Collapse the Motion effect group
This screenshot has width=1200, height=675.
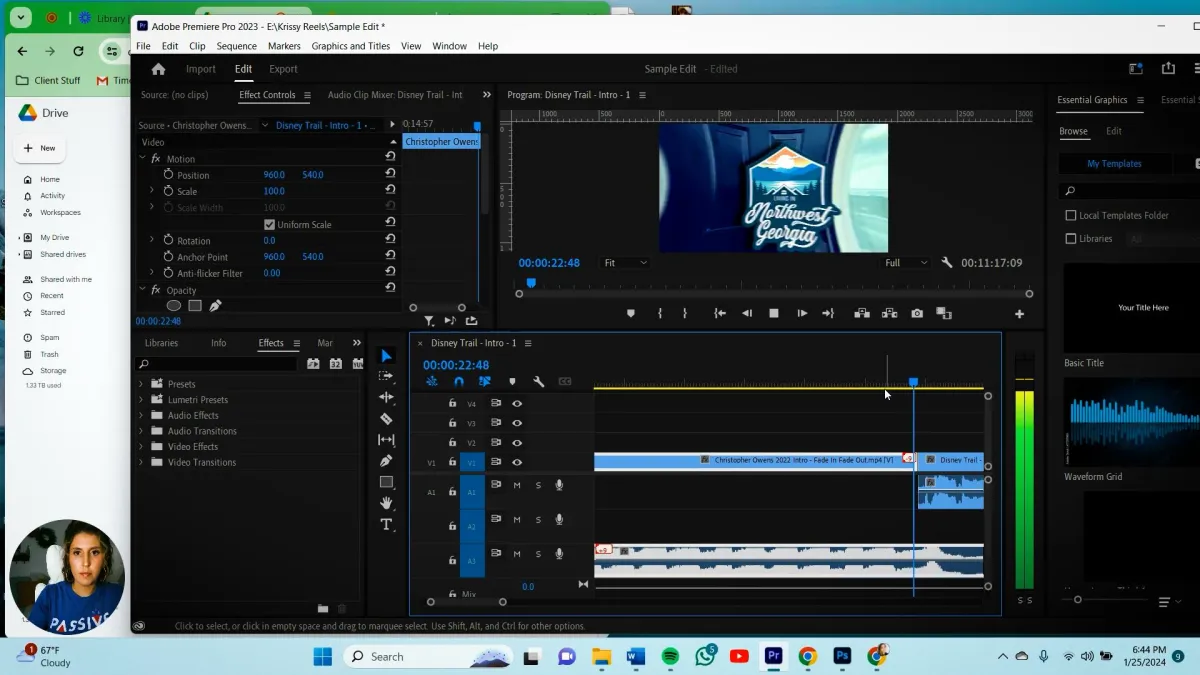click(x=141, y=159)
